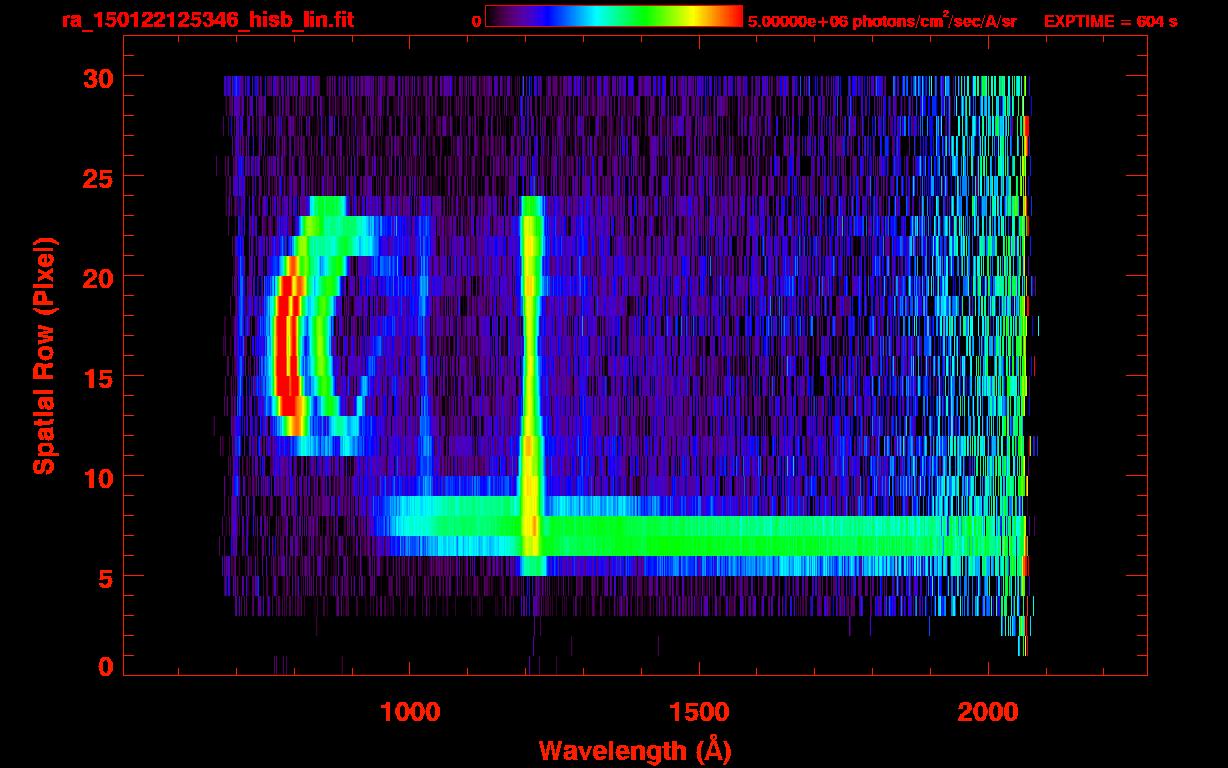
Task: Click the 5.00000e+06 photons intensity label
Action: [x=881, y=21]
